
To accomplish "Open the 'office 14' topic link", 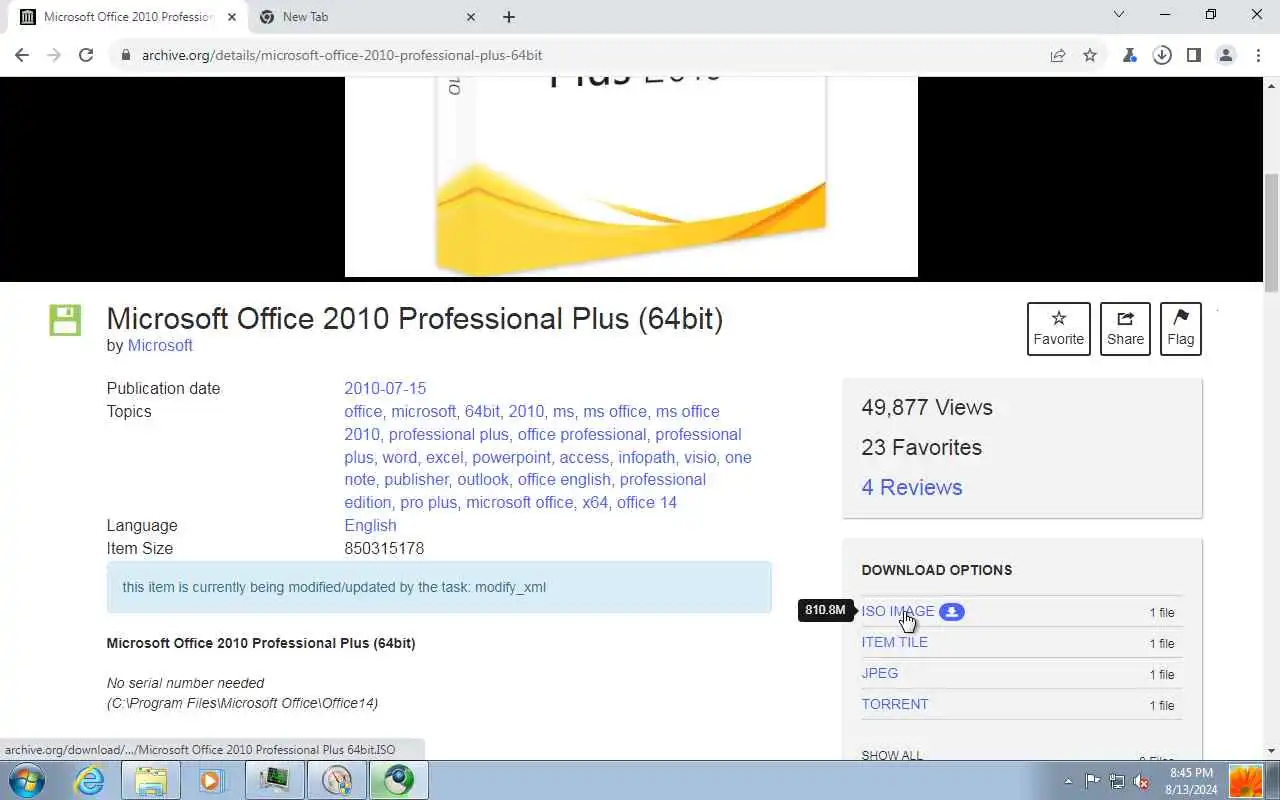I will click(647, 502).
